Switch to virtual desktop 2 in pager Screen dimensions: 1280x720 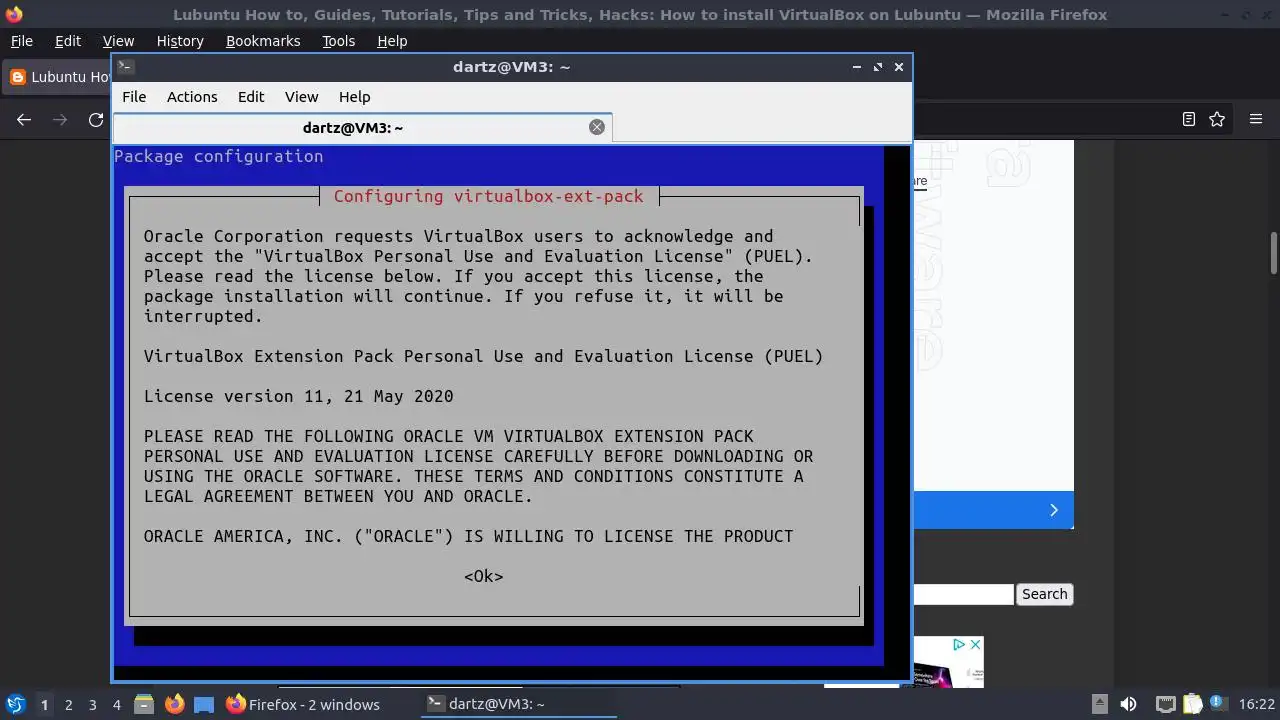point(68,704)
